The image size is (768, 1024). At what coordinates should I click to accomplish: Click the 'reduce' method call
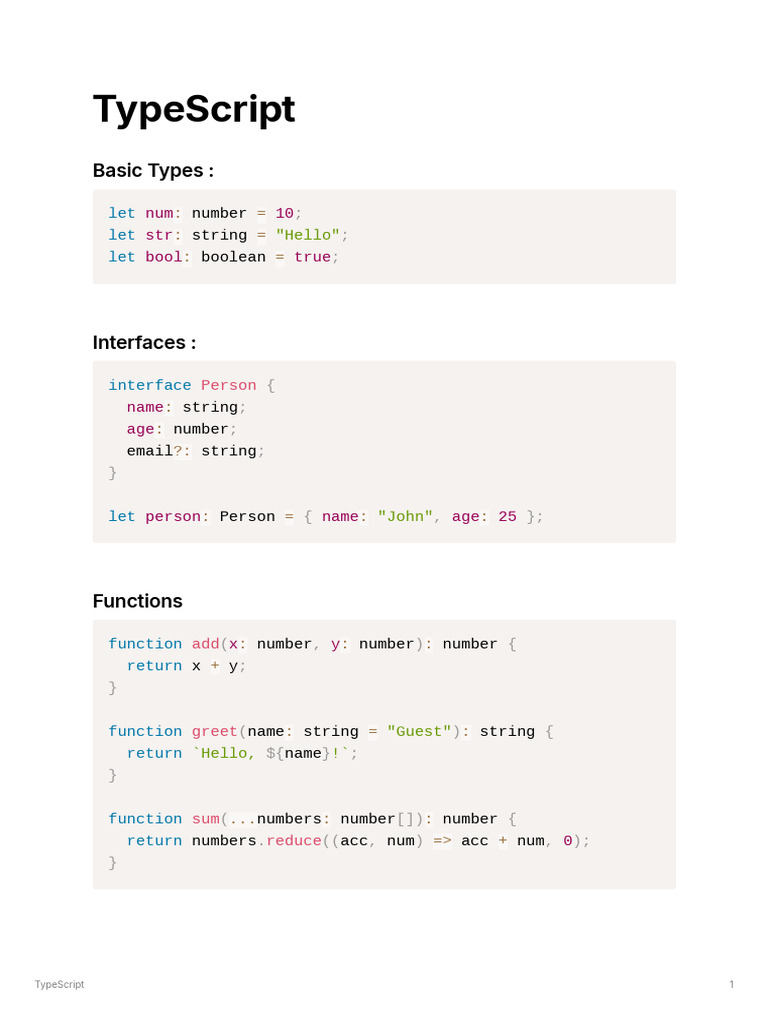294,841
